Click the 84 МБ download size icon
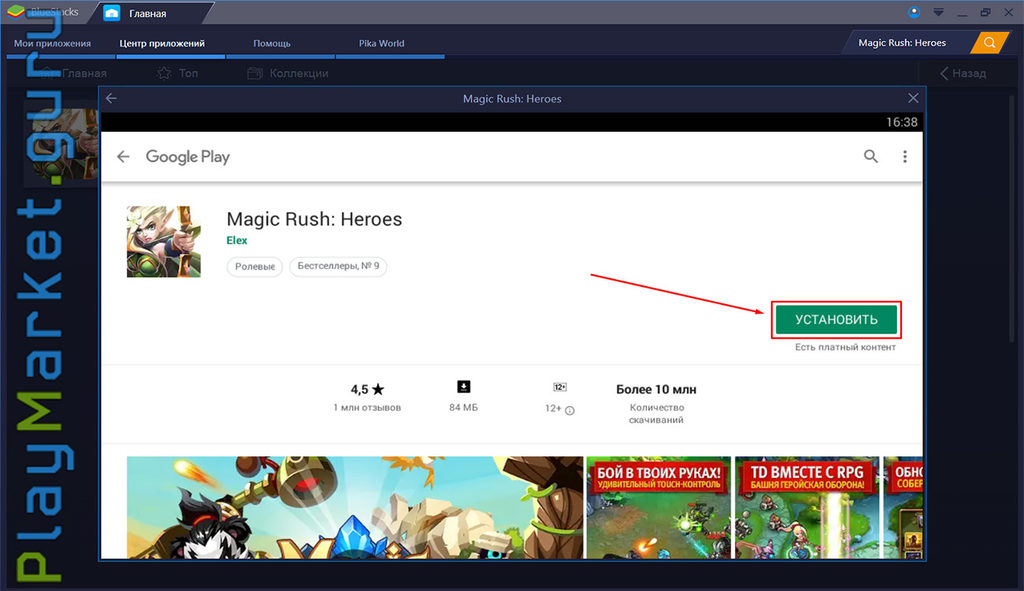The width and height of the screenshot is (1024, 591). [464, 387]
